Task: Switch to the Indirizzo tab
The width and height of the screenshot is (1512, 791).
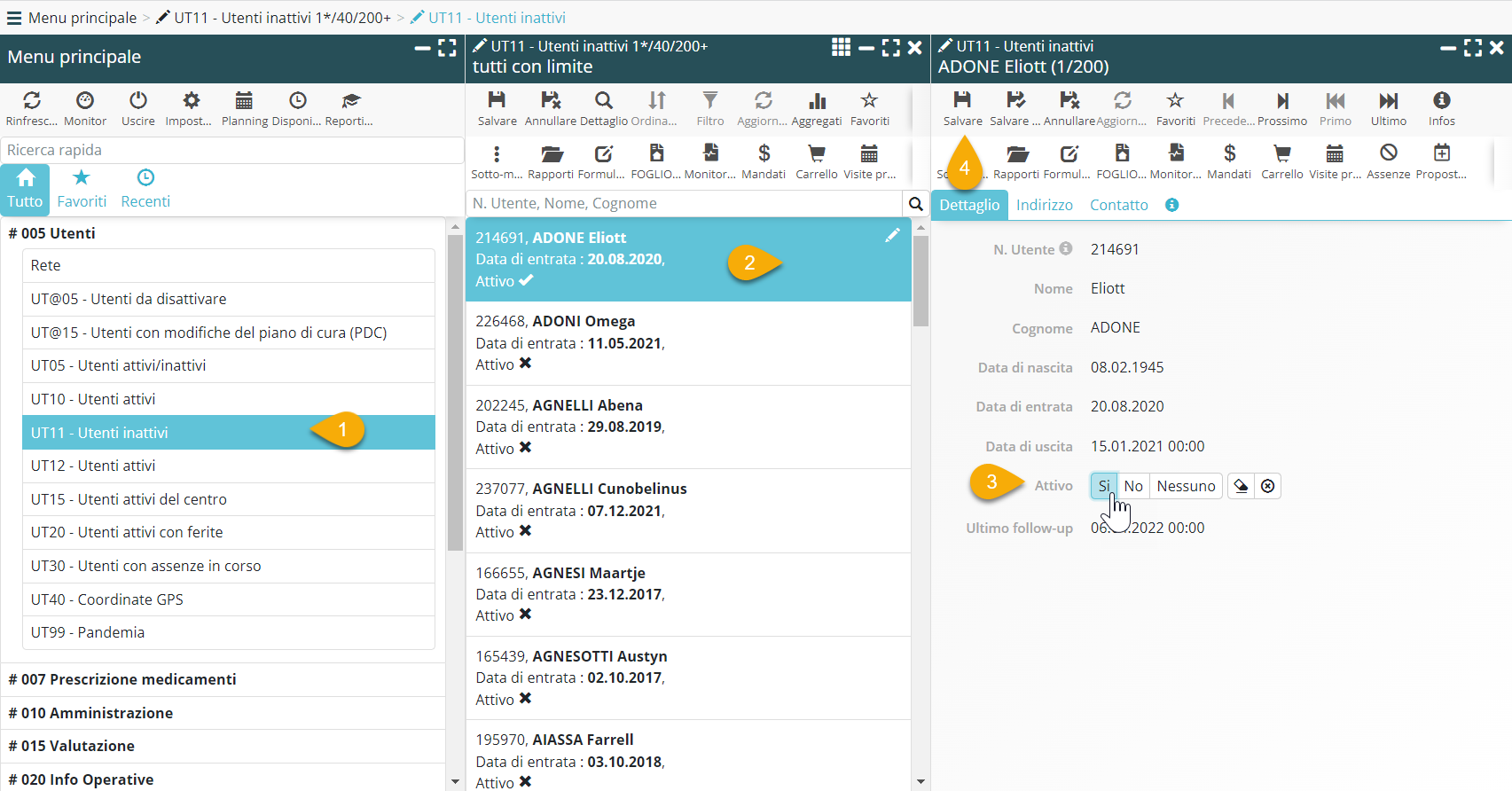Action: [x=1044, y=205]
